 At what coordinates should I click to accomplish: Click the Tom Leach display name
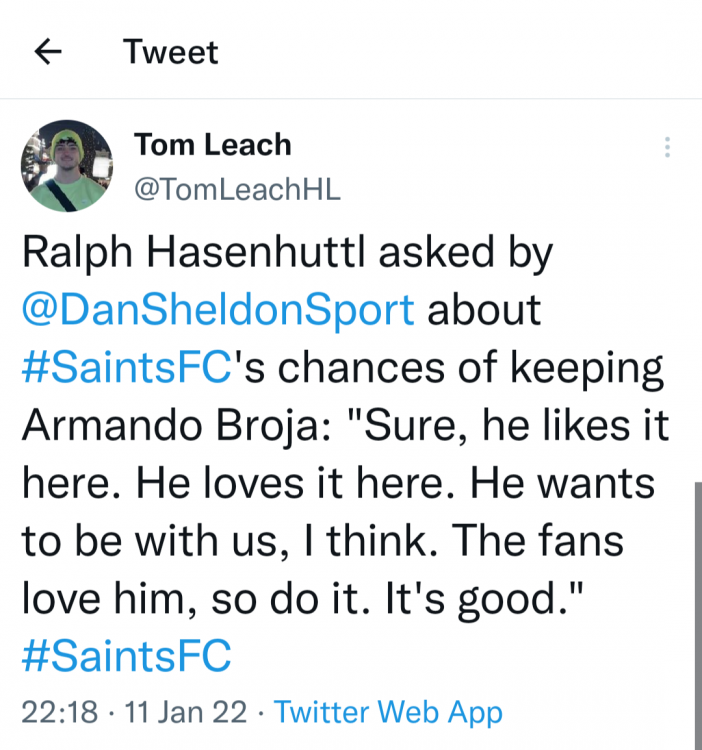[212, 145]
